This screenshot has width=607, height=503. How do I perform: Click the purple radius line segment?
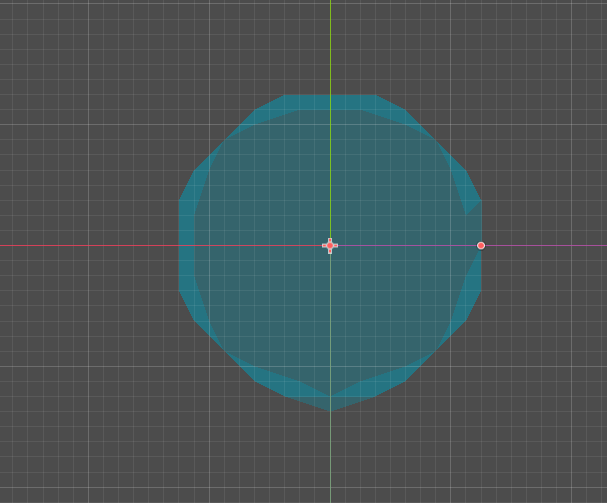pyautogui.click(x=406, y=245)
